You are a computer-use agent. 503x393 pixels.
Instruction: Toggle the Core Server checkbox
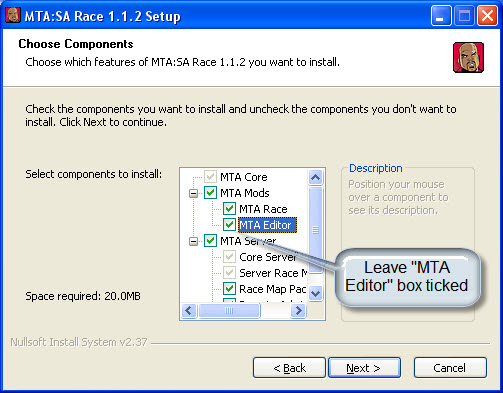click(x=229, y=257)
